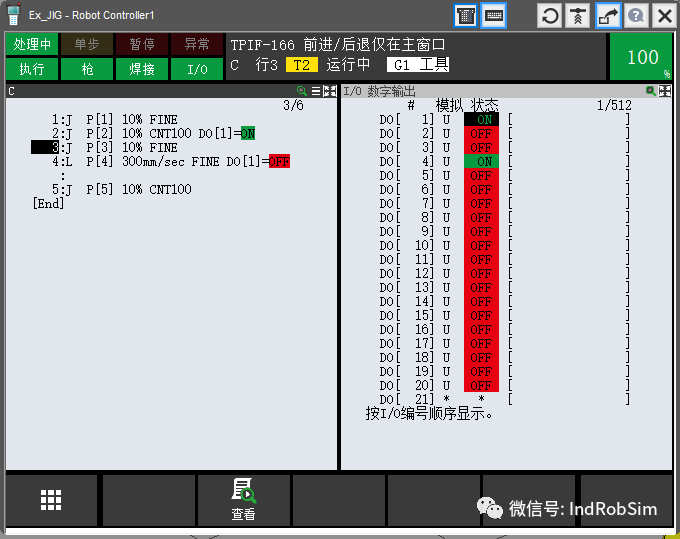Select program line 5:J P[5] 10% CNT100
The image size is (680, 539).
121,189
